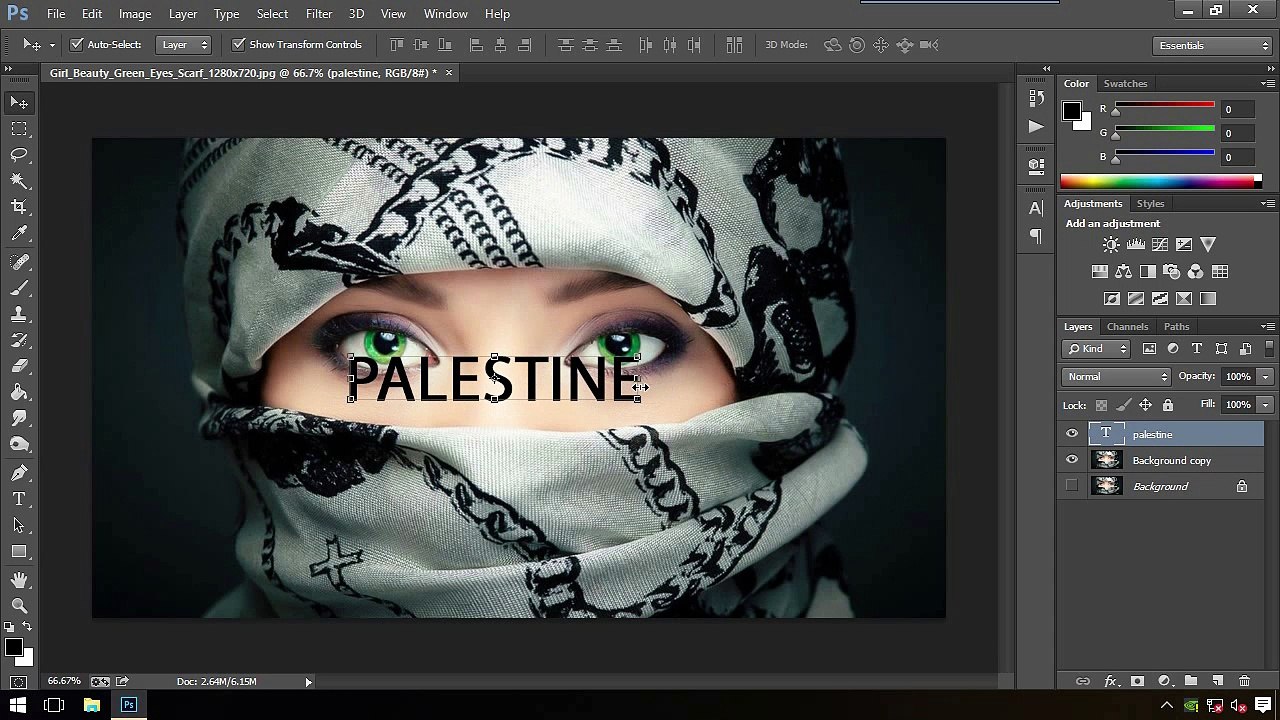
Task: Select the Hand tool
Action: pyautogui.click(x=19, y=580)
